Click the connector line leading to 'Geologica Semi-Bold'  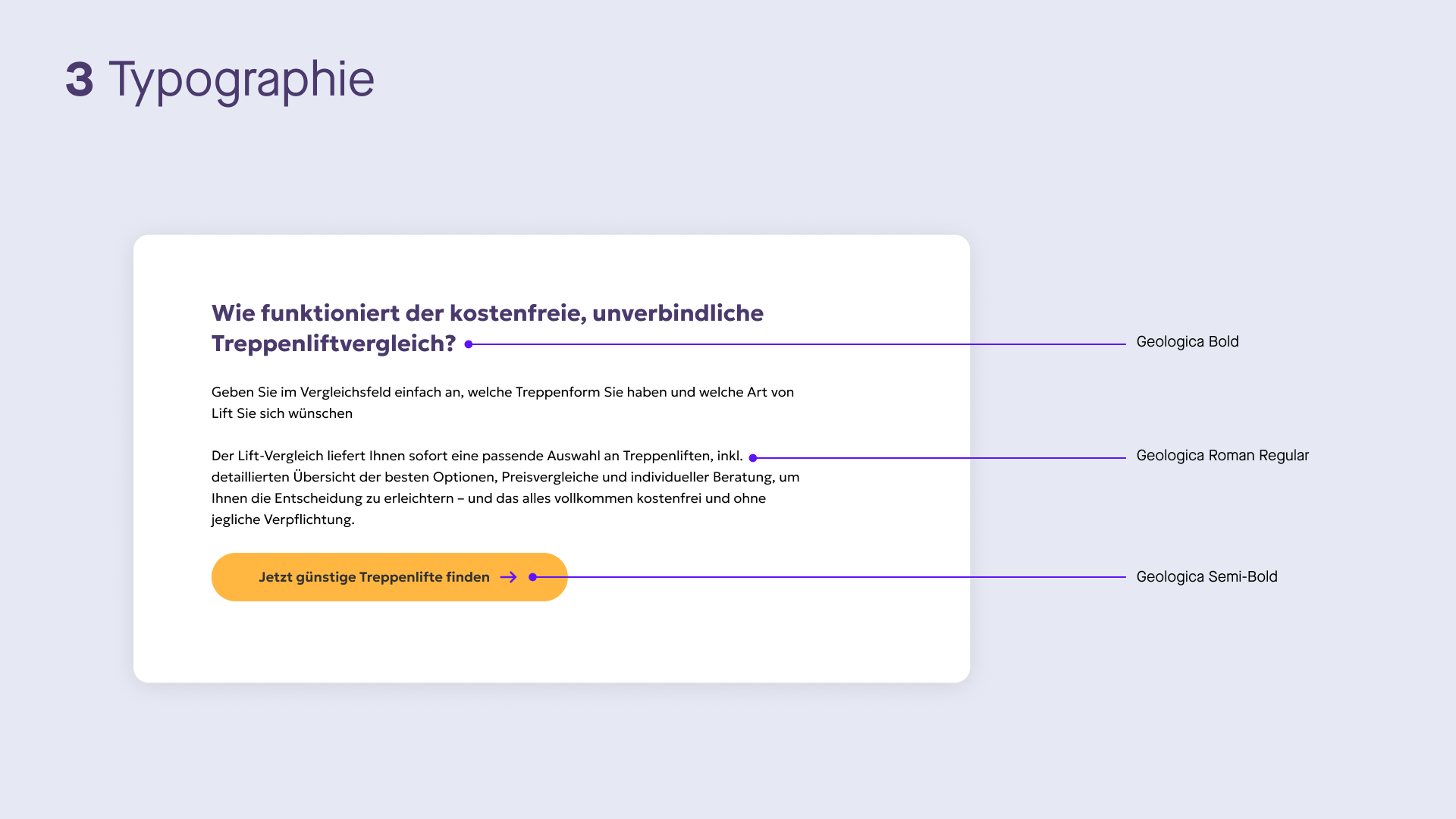(832, 577)
